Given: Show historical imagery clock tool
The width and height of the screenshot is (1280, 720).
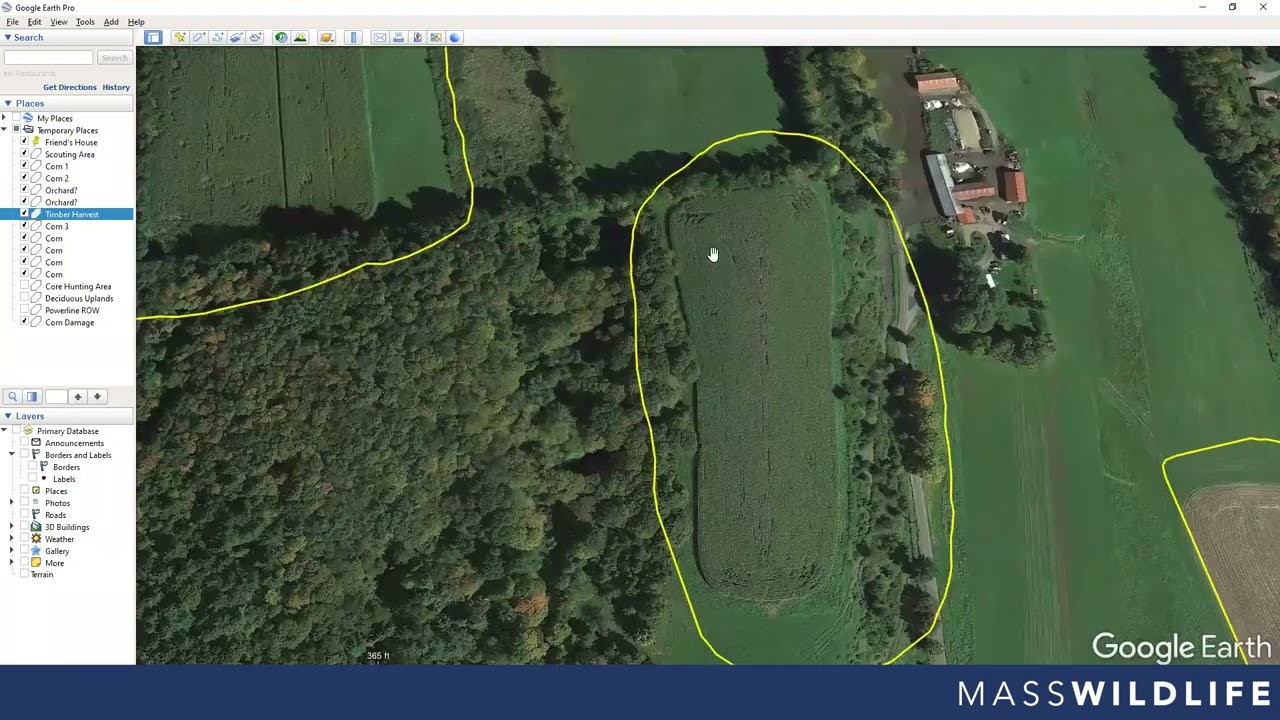Looking at the screenshot, I should pyautogui.click(x=281, y=37).
